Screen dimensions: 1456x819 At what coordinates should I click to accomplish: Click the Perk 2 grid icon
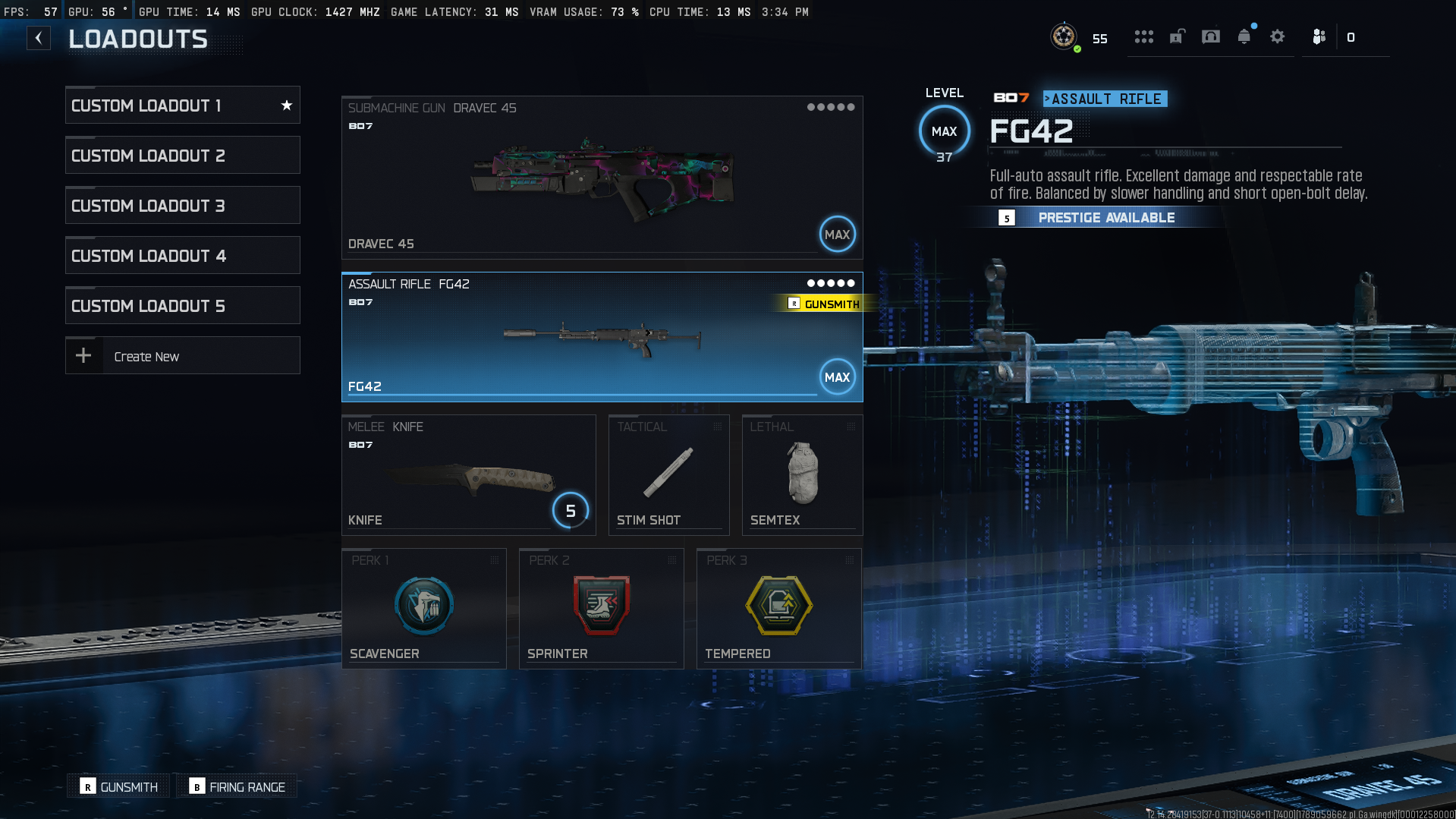coord(672,560)
